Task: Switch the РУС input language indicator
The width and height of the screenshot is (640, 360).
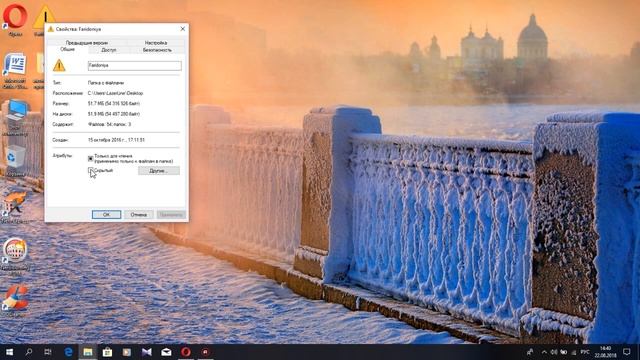Action: pos(584,351)
